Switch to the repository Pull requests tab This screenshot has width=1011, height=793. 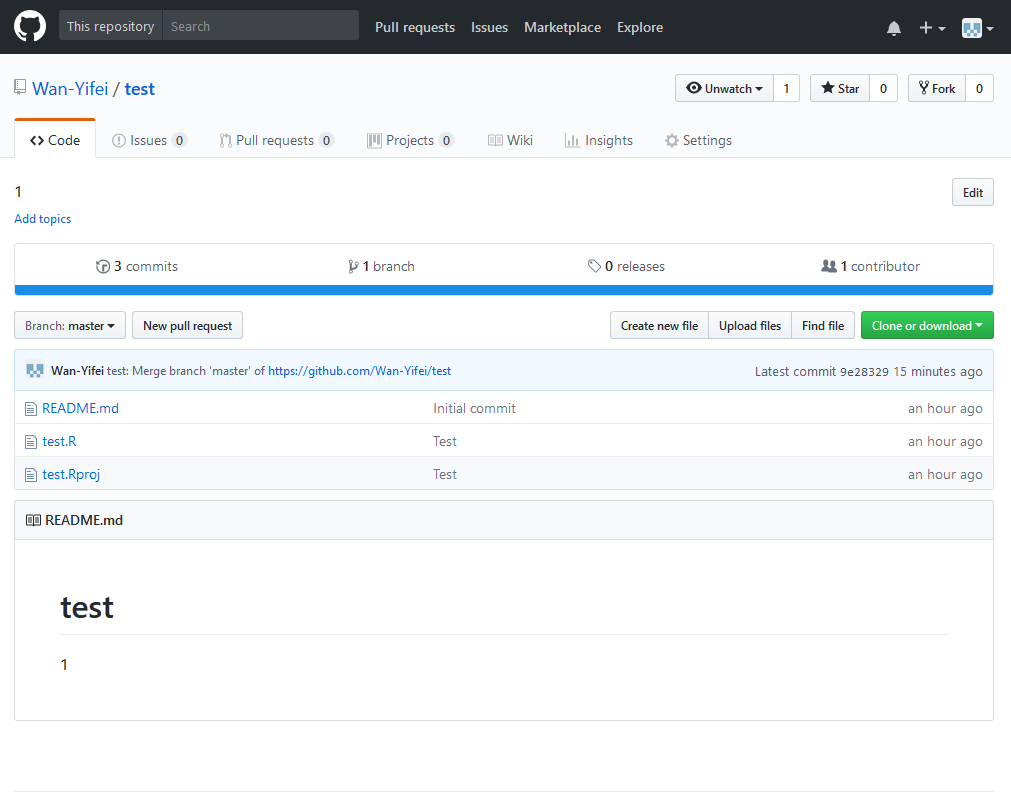click(277, 140)
